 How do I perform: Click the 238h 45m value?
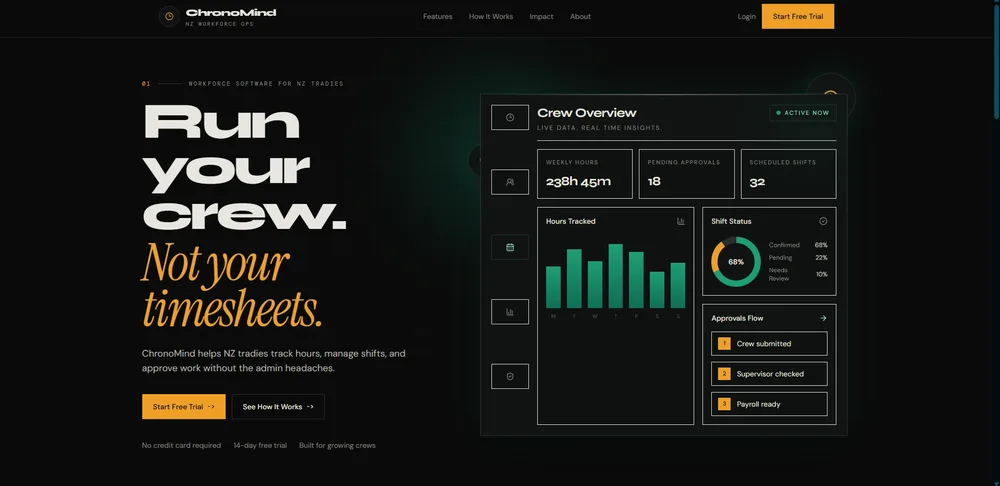(x=578, y=182)
